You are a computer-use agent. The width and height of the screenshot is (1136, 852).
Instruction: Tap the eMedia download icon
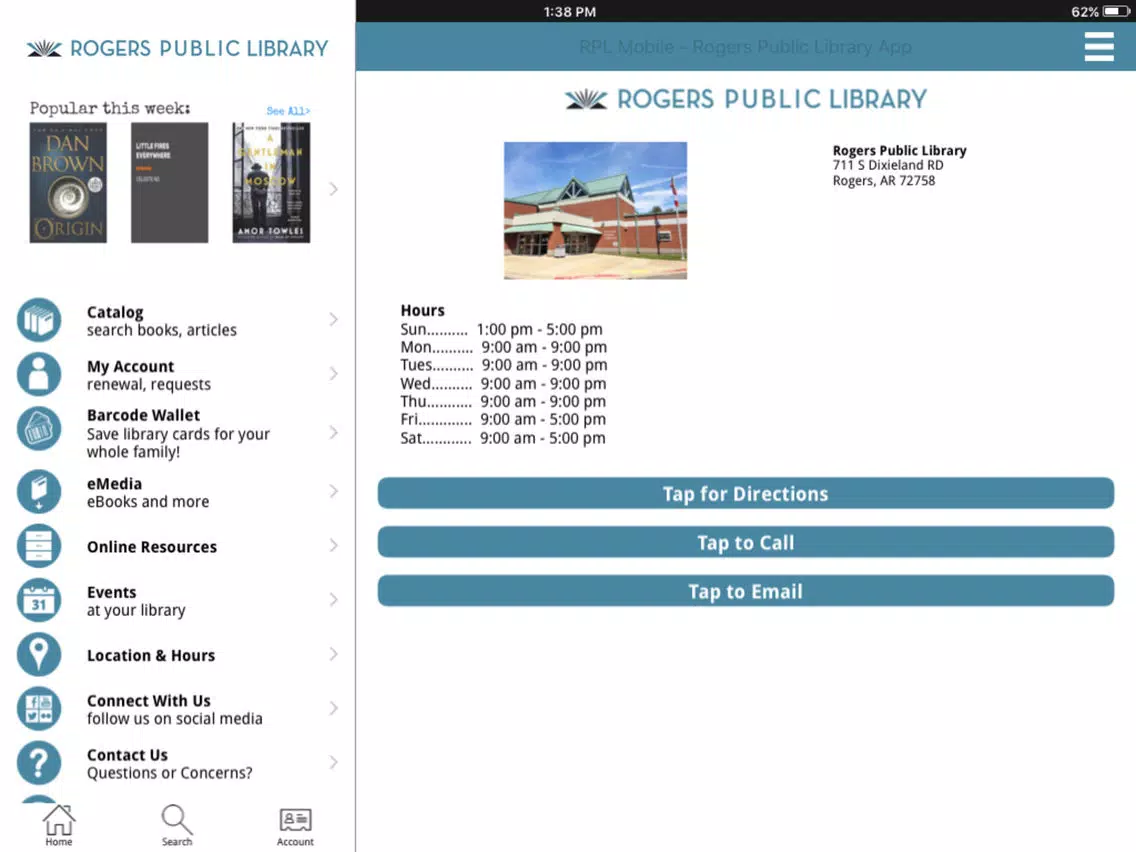[39, 491]
